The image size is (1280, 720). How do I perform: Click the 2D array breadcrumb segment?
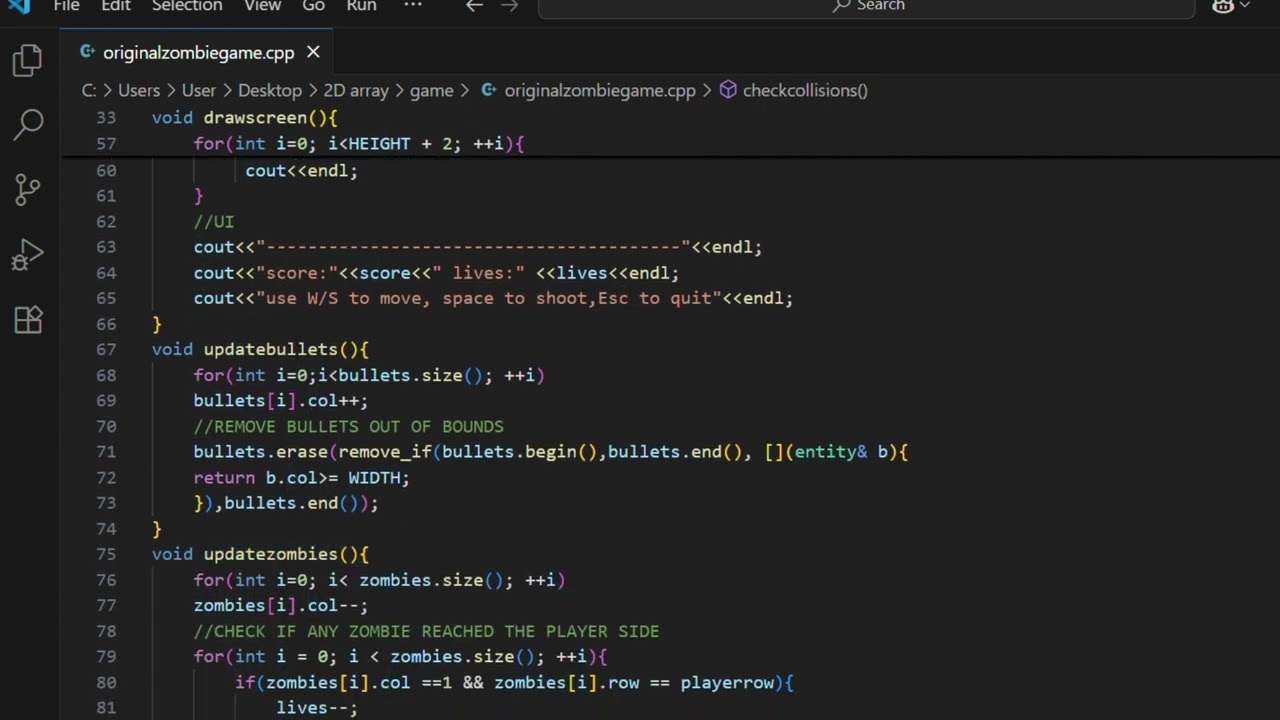(355, 90)
